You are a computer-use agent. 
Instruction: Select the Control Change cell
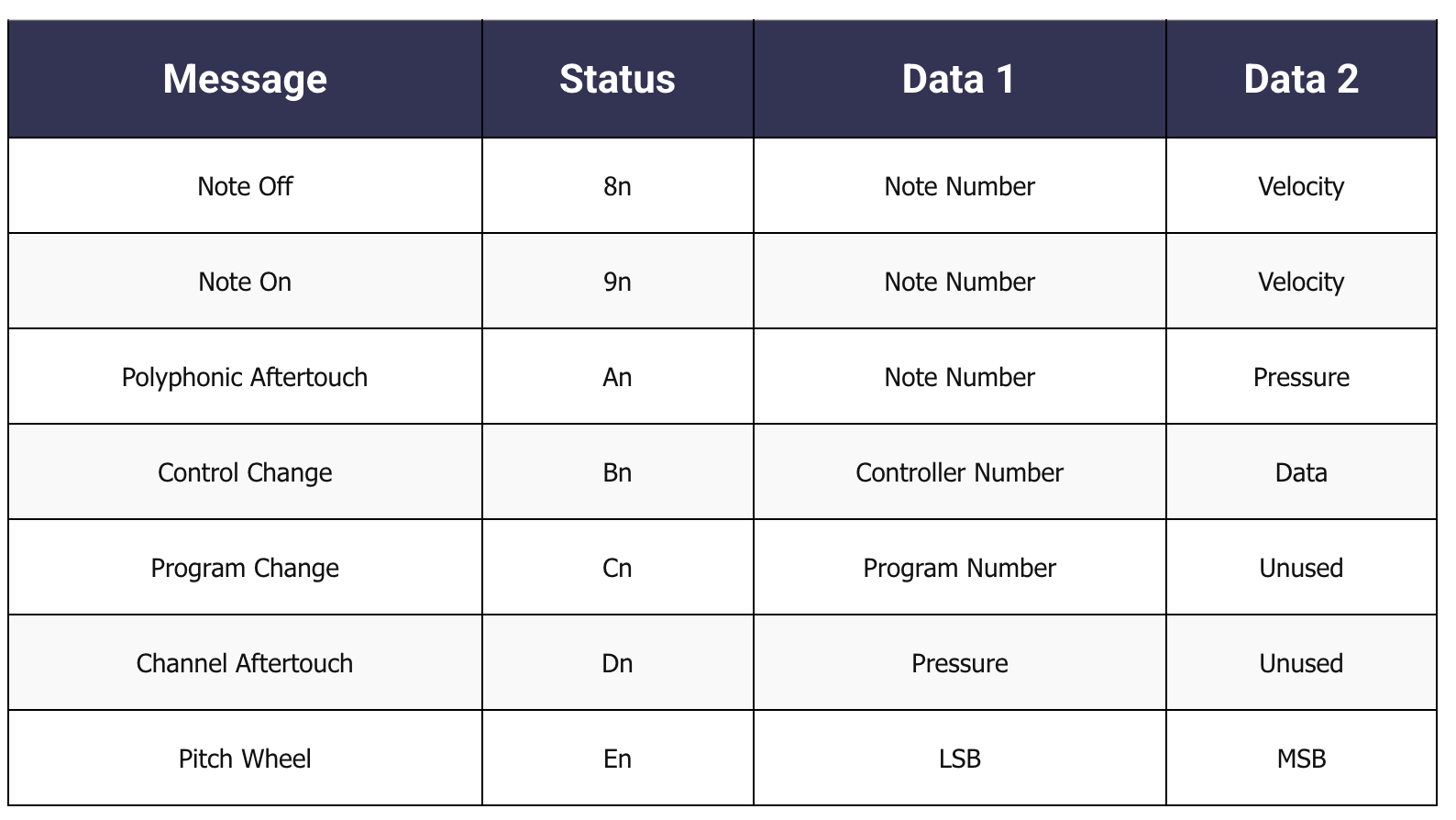pos(245,472)
